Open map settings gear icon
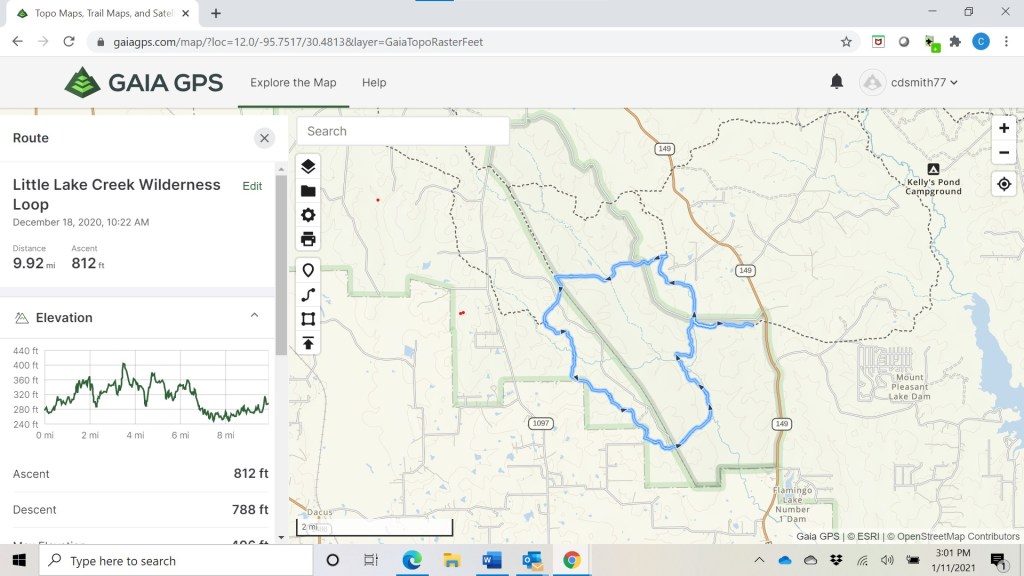Viewport: 1024px width, 576px height. (308, 215)
